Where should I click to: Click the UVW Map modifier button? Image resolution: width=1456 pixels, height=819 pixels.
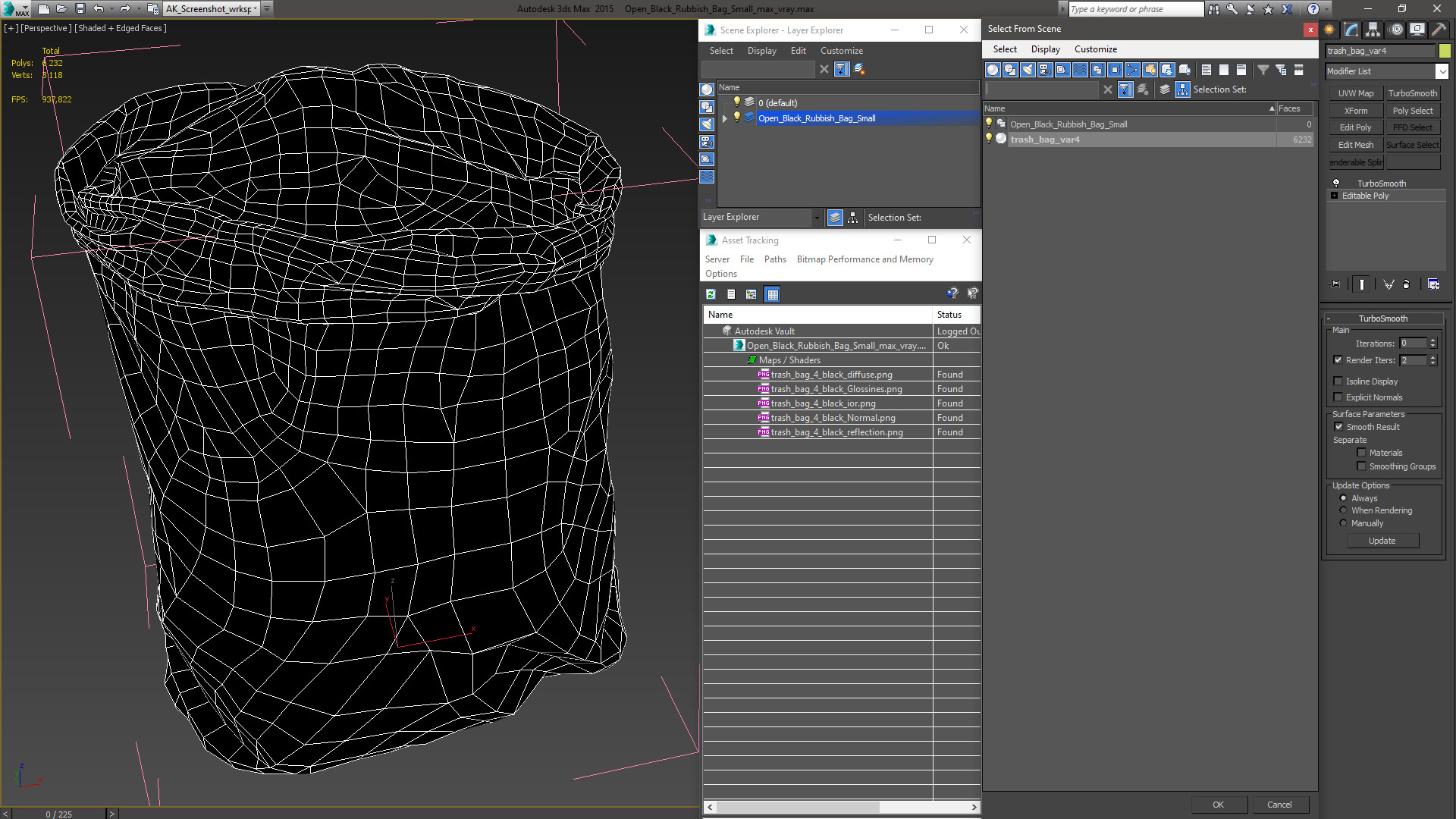pos(1355,93)
